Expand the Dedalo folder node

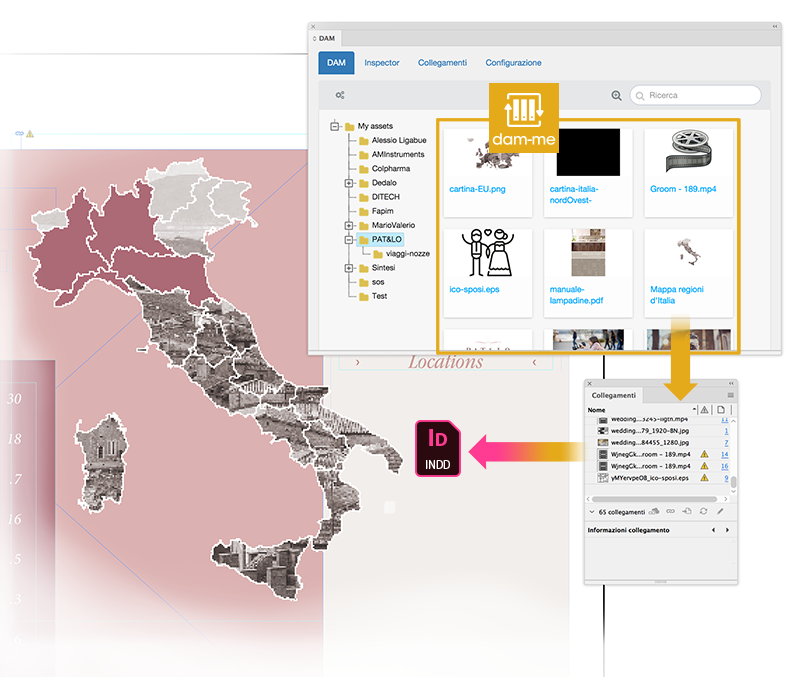click(349, 183)
